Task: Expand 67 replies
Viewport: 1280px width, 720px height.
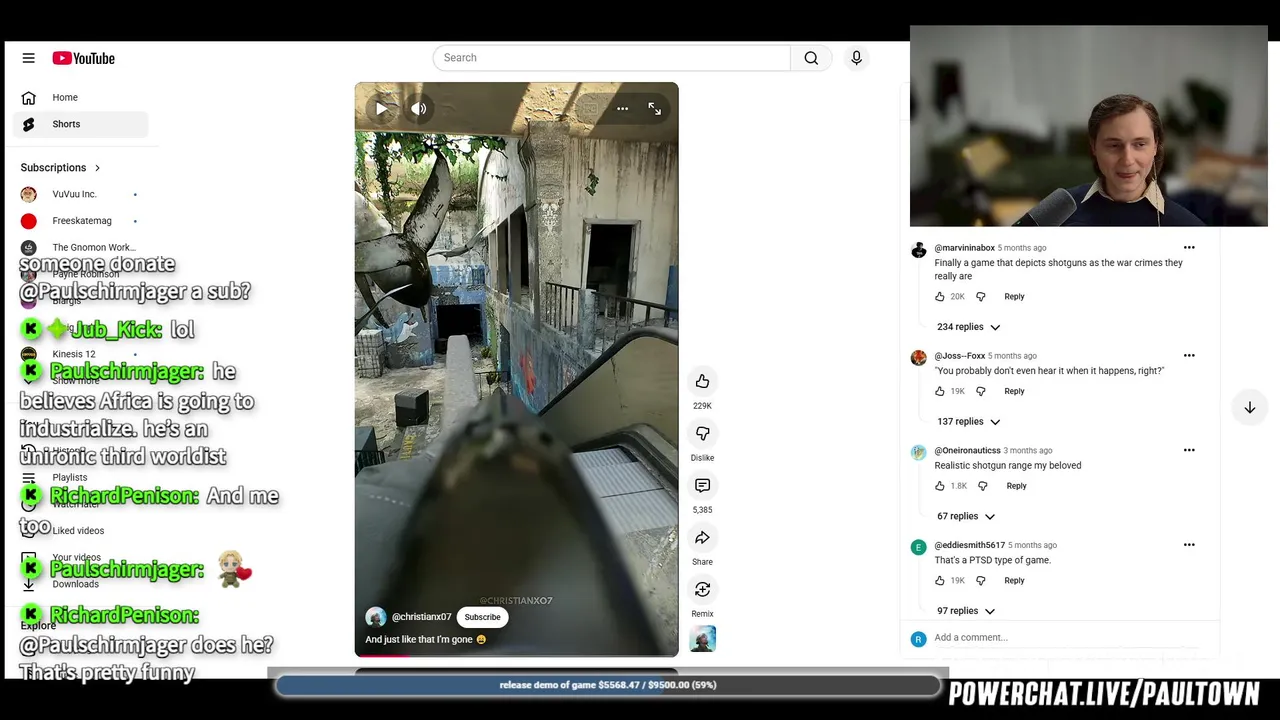Action: pyautogui.click(x=965, y=516)
